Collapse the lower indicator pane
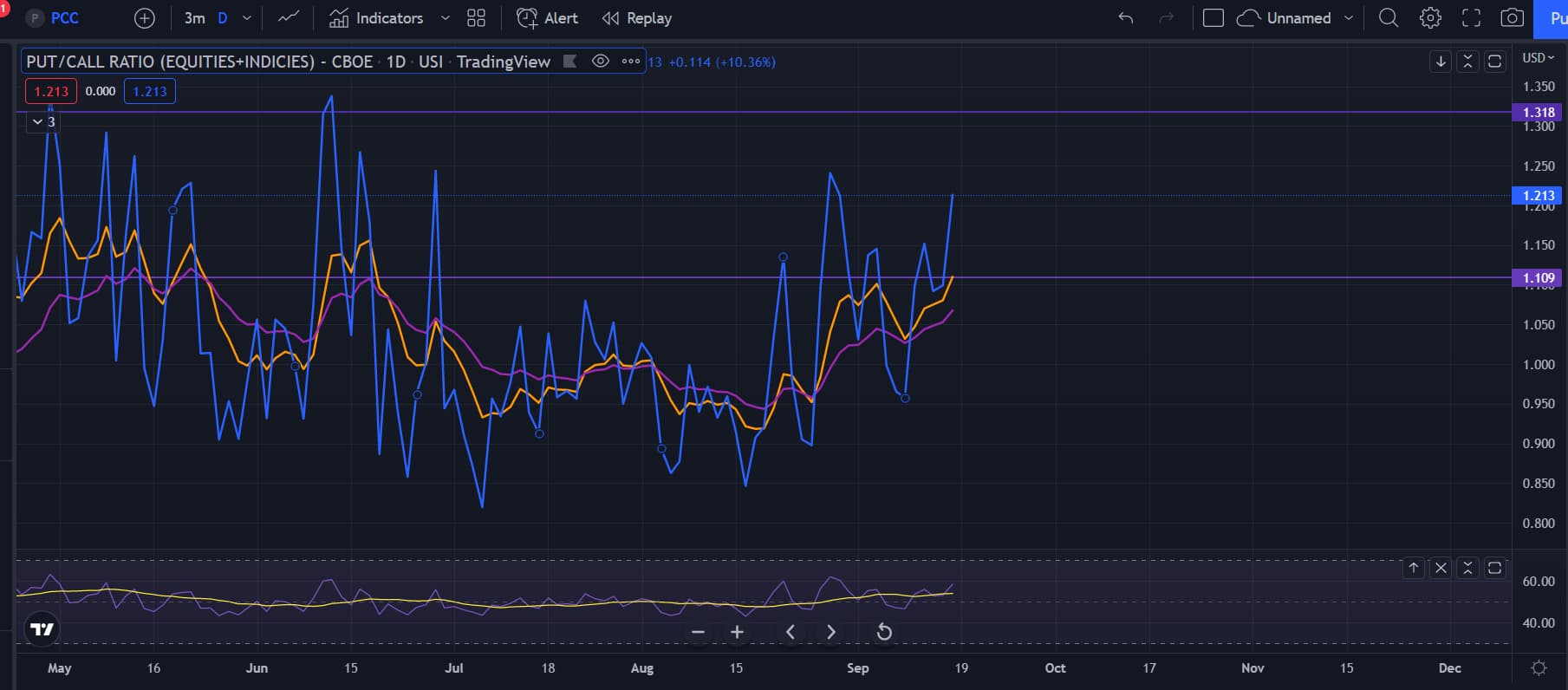 point(1467,568)
